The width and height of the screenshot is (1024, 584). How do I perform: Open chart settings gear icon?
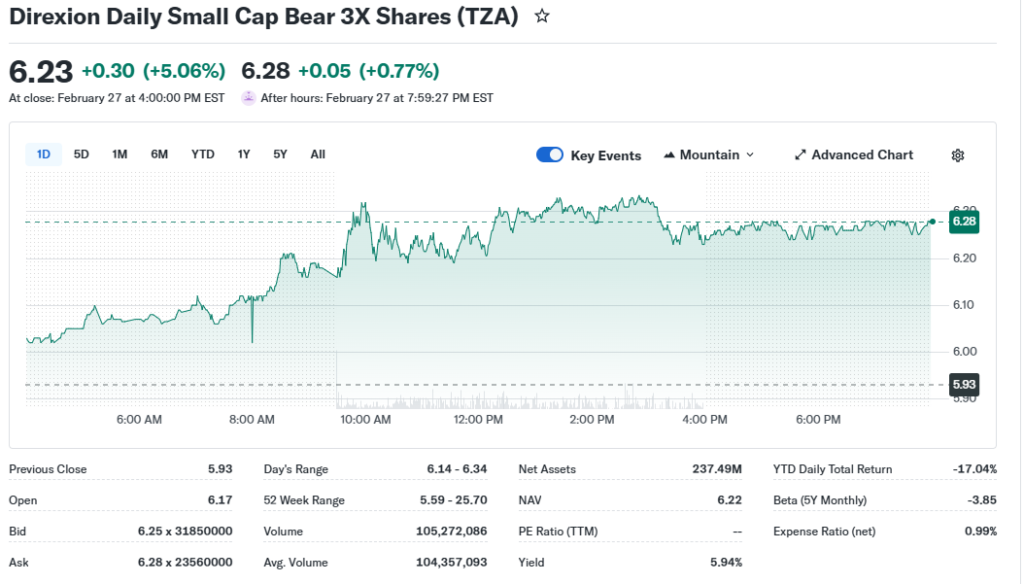957,155
